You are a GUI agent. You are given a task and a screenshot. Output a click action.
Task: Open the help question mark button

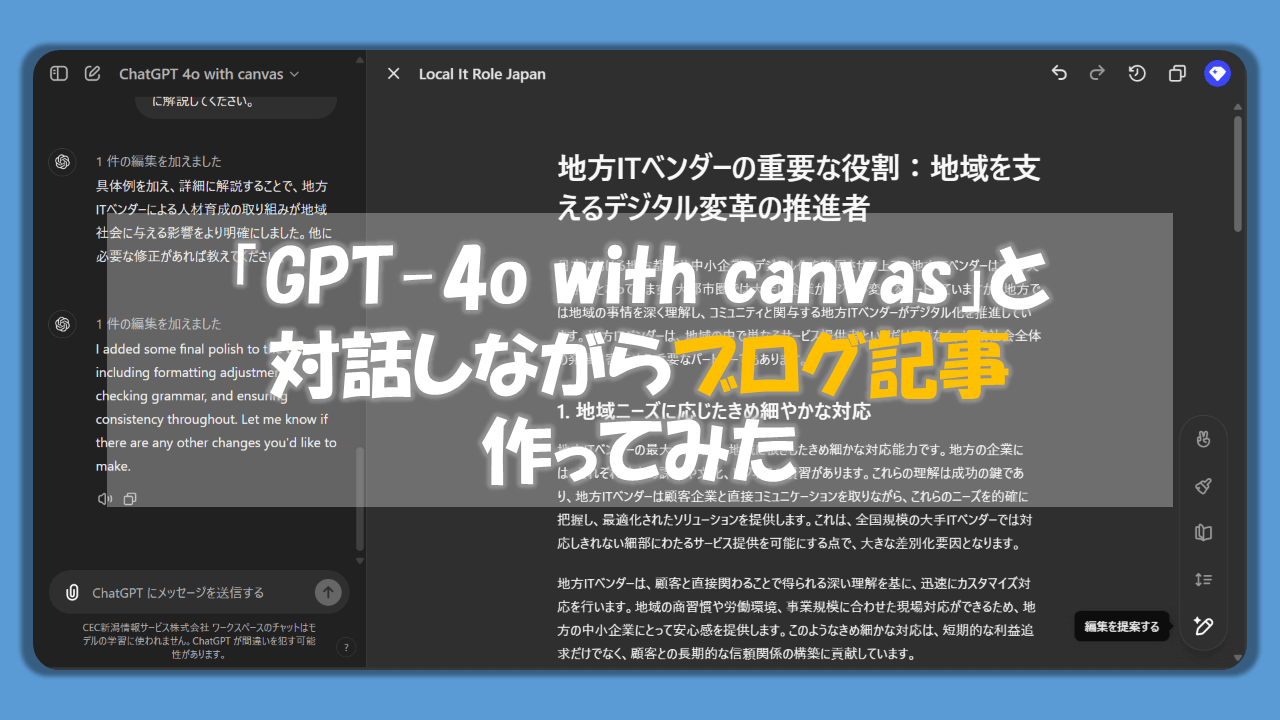346,647
